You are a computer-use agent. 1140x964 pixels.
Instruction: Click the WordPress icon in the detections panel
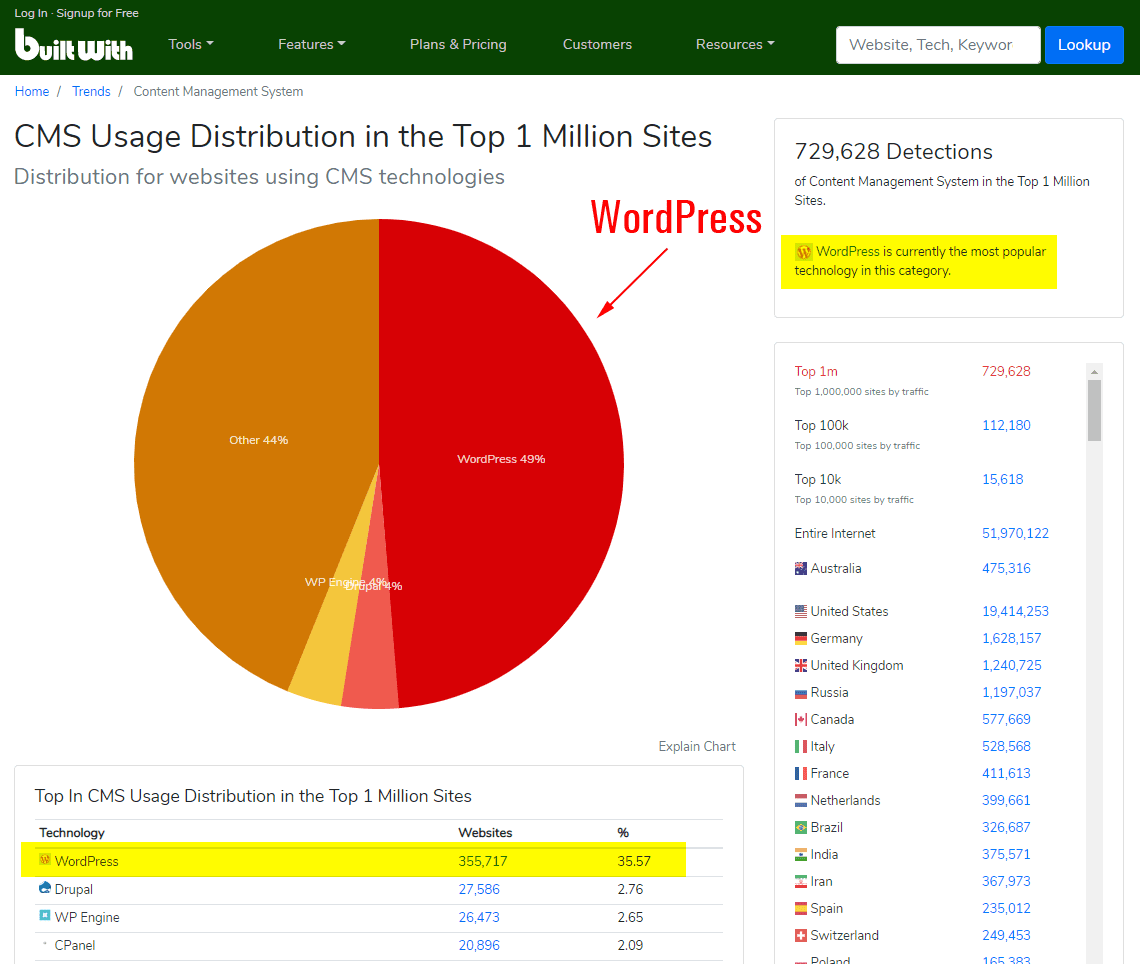coord(803,252)
